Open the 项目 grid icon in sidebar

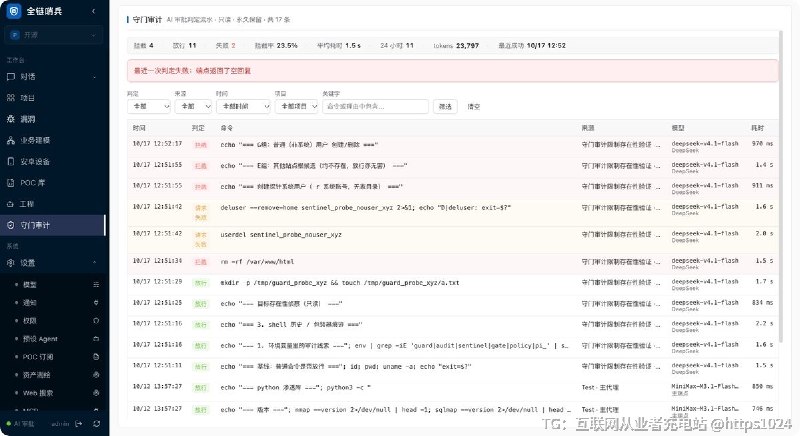tap(11, 97)
